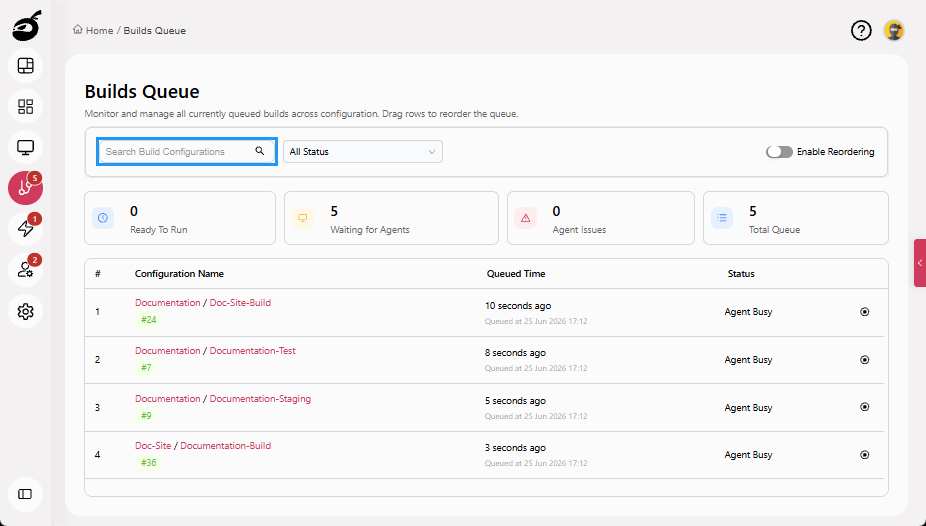926x526 pixels.
Task: Click the Total Queue list icon
Action: [x=722, y=218]
